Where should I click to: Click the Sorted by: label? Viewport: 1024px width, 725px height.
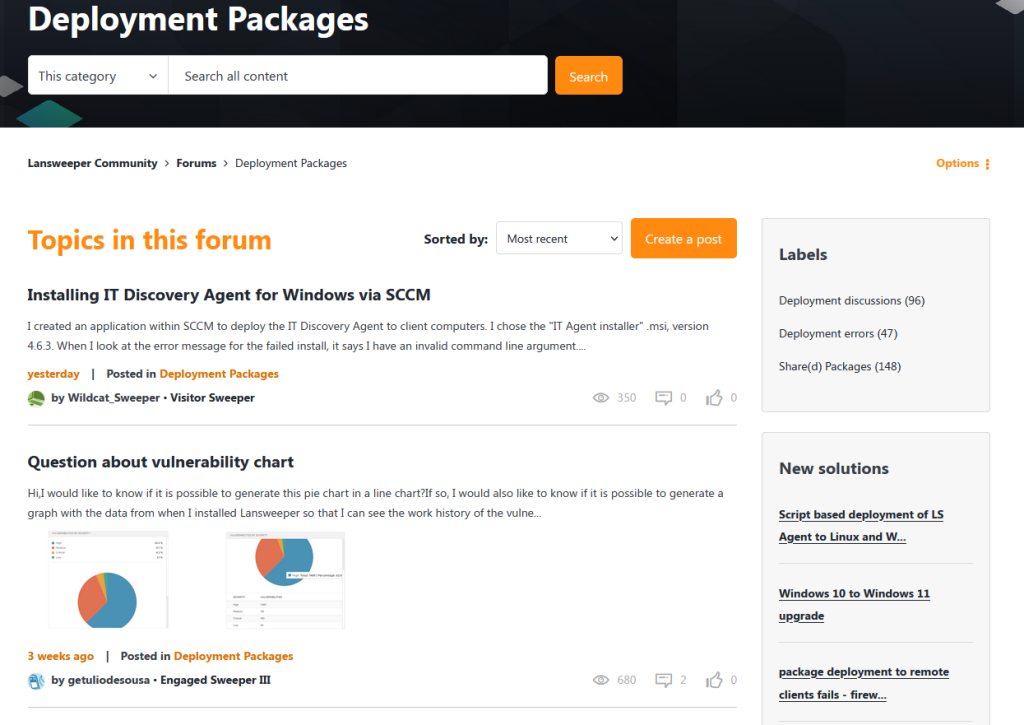(x=456, y=239)
